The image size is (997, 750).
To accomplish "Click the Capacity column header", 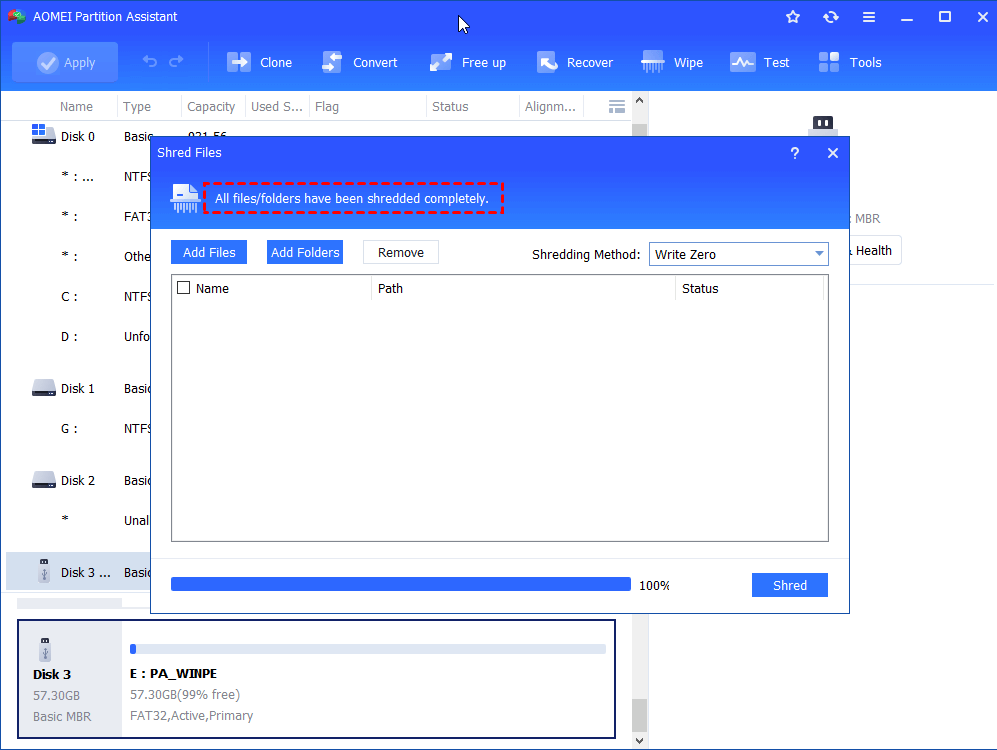I will tap(211, 107).
